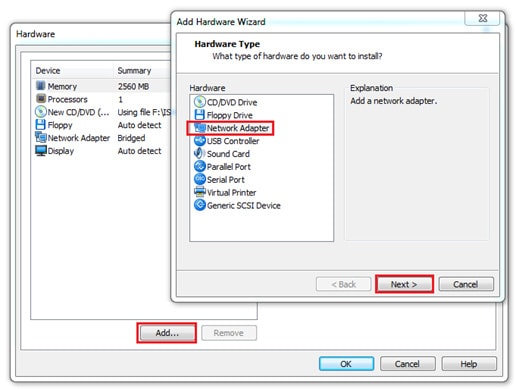
Task: Select the Memory device row
Action: pos(102,86)
